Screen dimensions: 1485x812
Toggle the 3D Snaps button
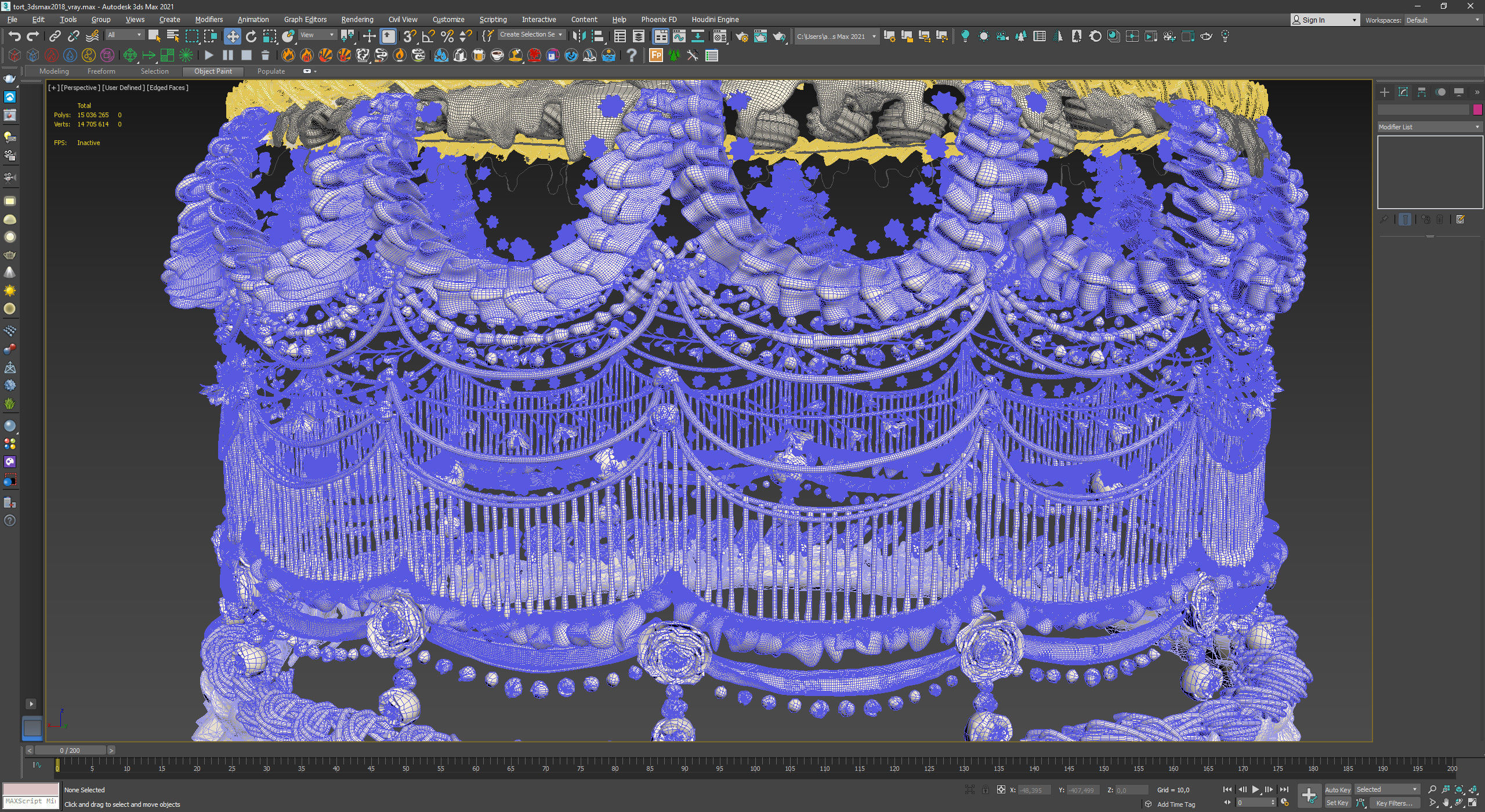(410, 37)
